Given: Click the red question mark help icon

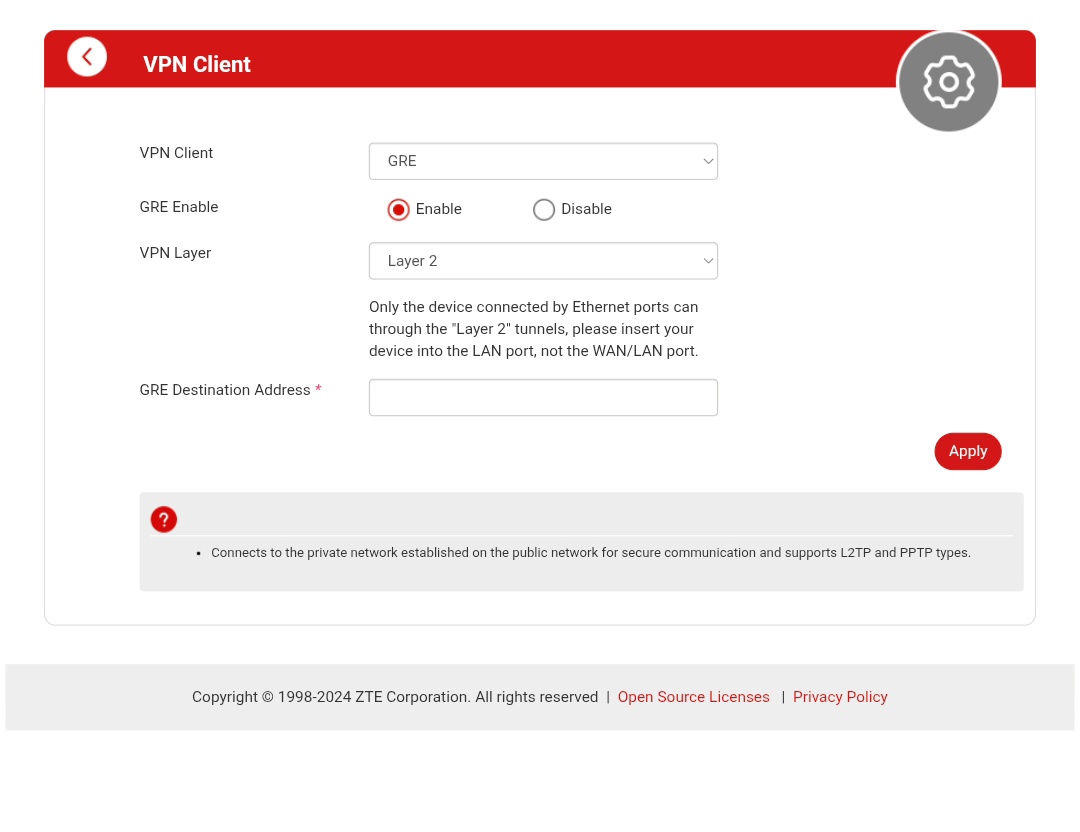Looking at the screenshot, I should 164,519.
